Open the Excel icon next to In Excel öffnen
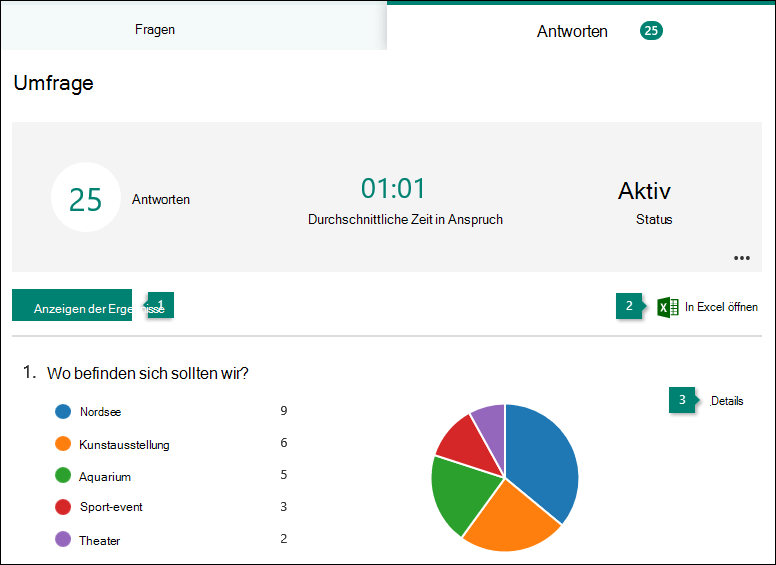 click(x=668, y=307)
